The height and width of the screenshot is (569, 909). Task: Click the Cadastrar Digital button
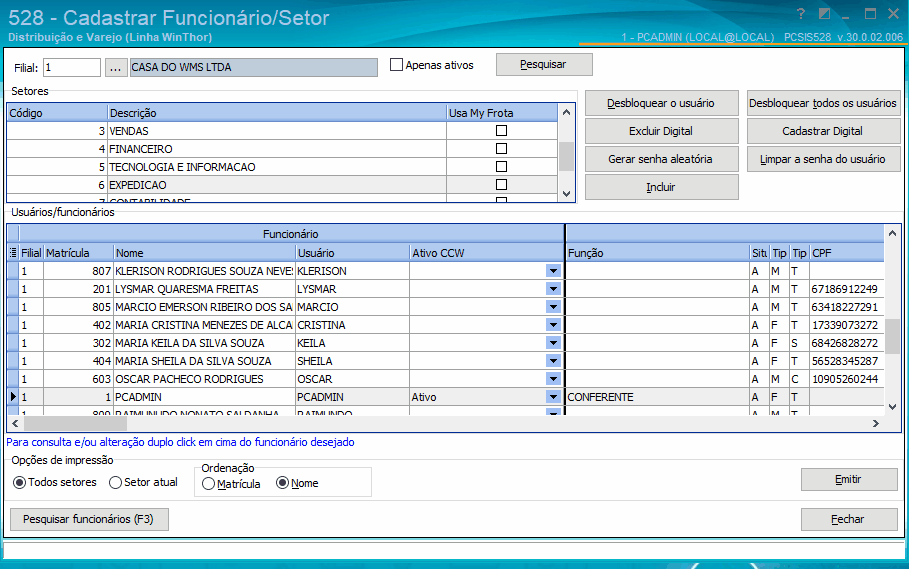pyautogui.click(x=823, y=131)
